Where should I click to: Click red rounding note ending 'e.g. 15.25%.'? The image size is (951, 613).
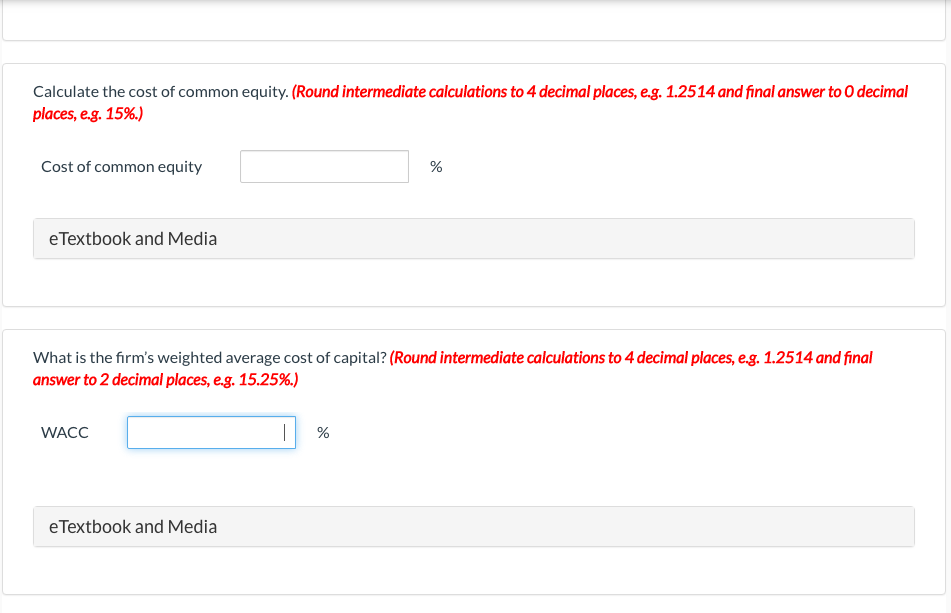click(452, 369)
